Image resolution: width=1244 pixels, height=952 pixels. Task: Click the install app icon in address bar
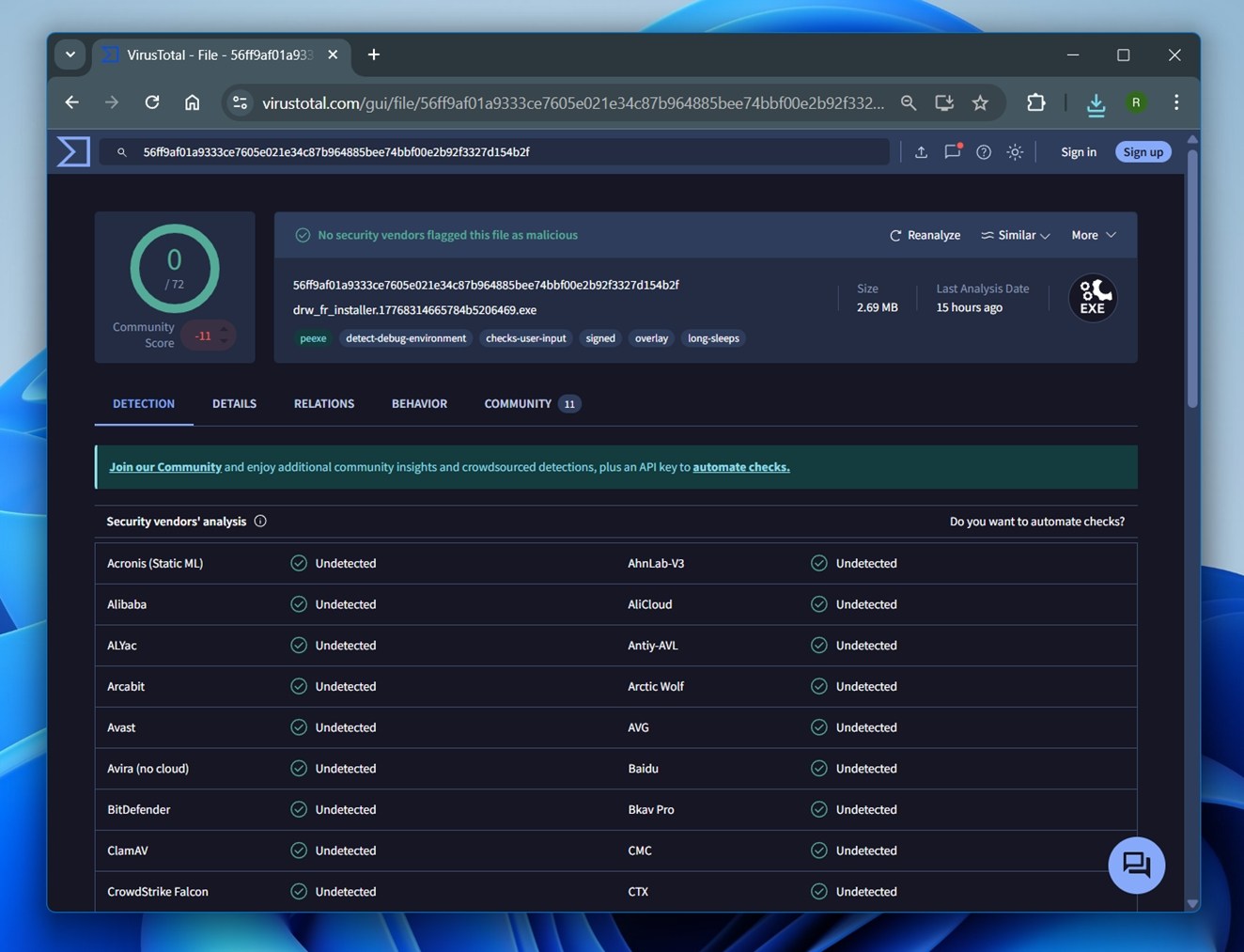click(x=944, y=102)
